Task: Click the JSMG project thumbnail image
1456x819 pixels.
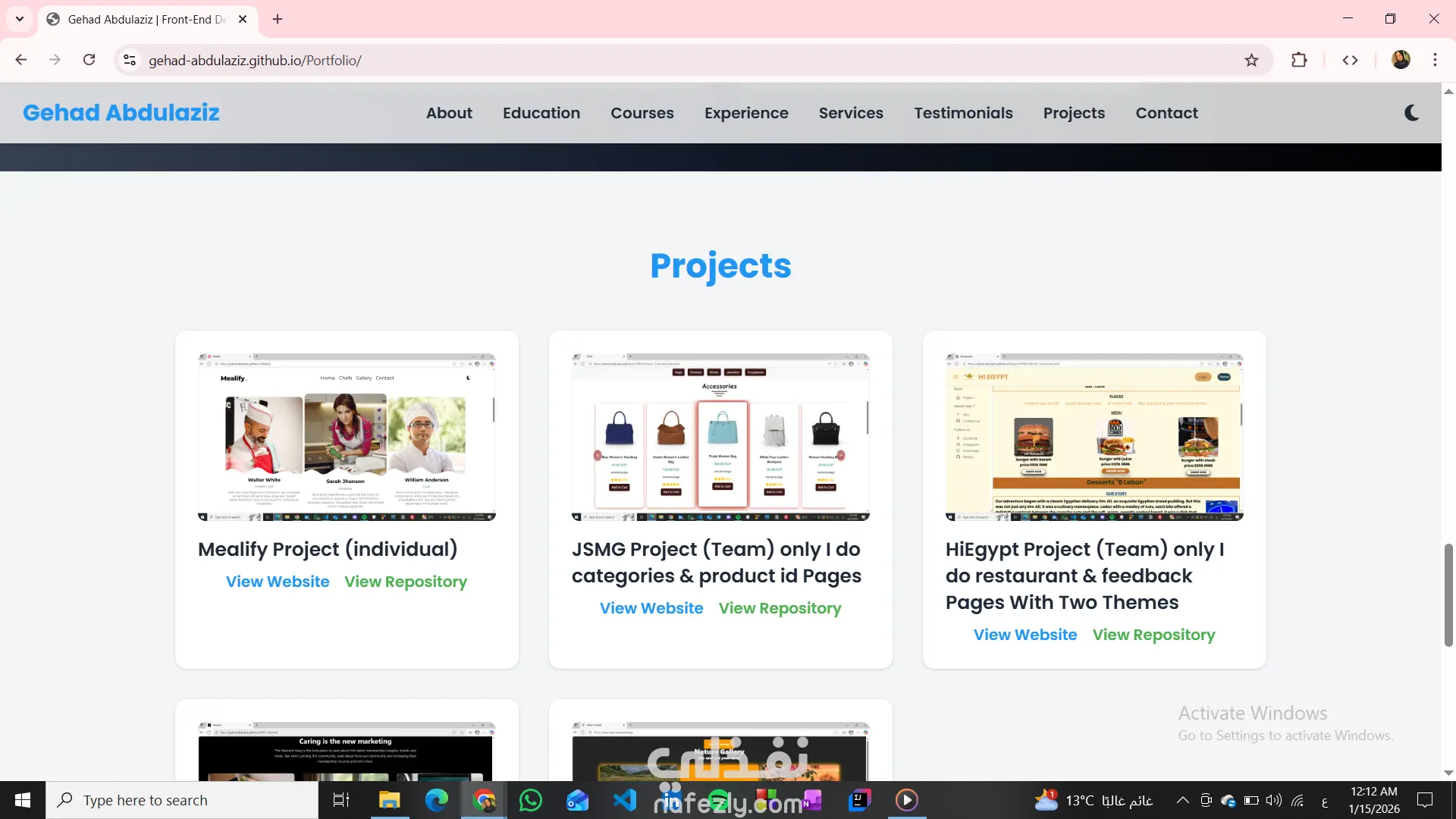Action: pos(720,437)
